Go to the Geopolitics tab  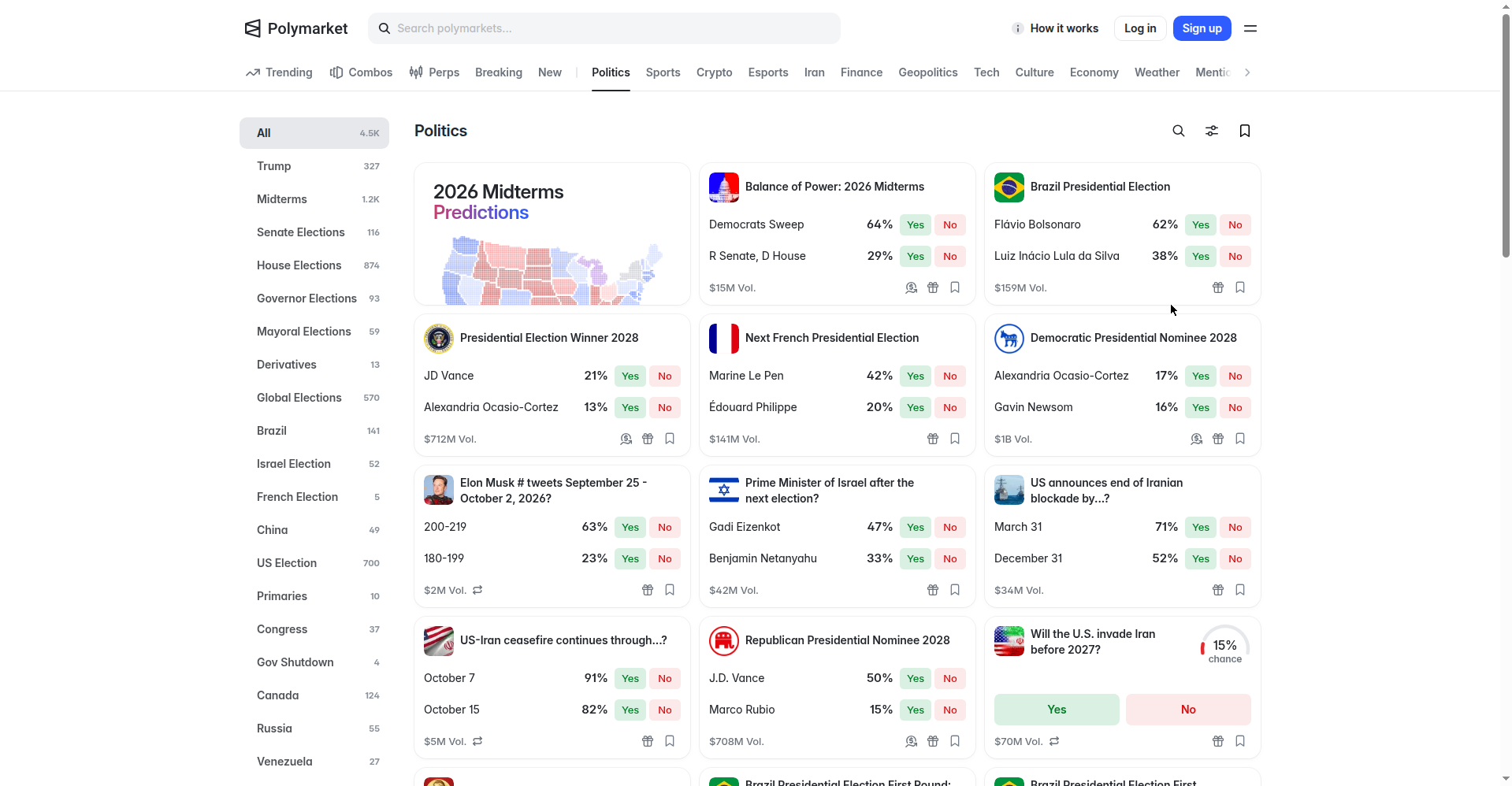(927, 72)
